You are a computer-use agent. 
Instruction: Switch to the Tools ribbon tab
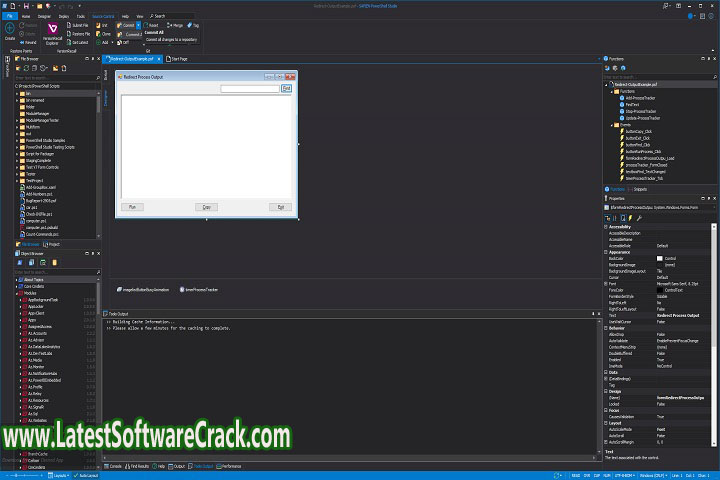click(81, 16)
